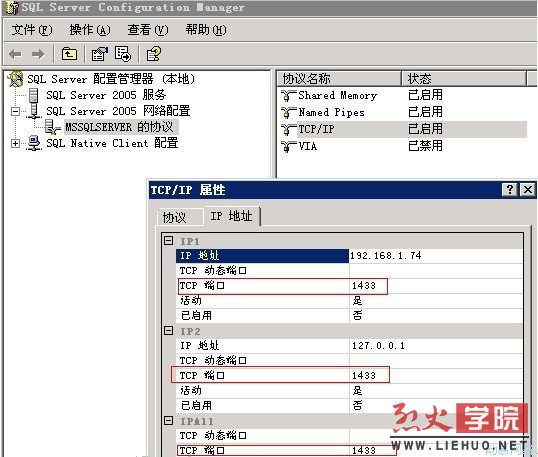Click the IP1 活动 value 是
The width and height of the screenshot is (538, 457).
357,301
